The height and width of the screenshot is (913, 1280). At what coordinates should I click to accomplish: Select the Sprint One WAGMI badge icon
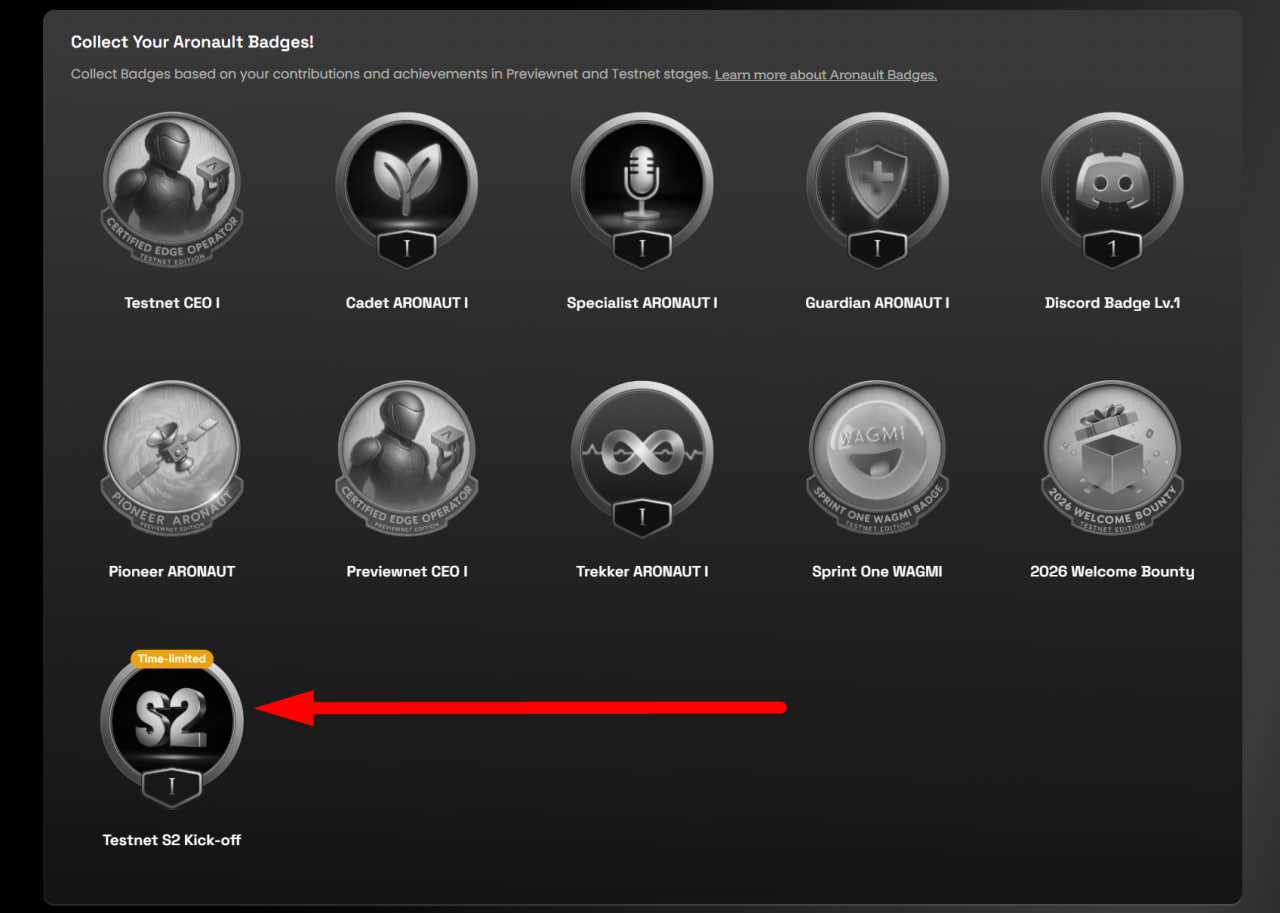(x=877, y=457)
